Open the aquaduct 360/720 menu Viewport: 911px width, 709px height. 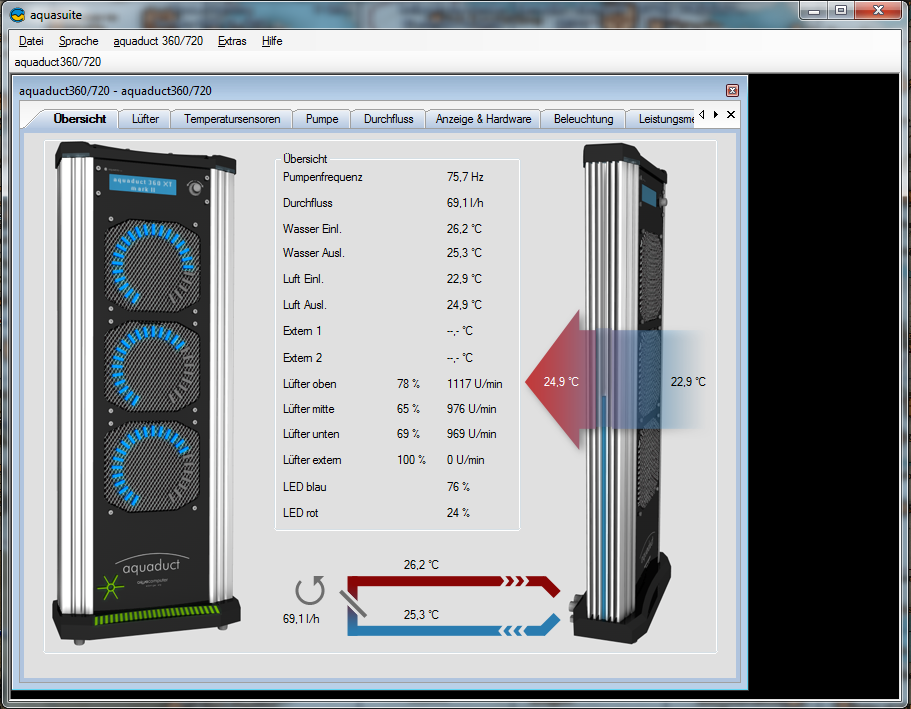(158, 41)
